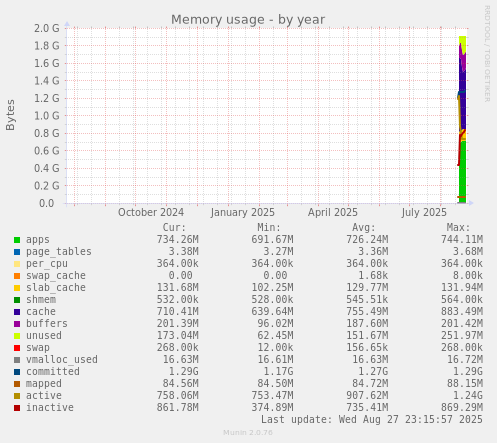Click the olive active legend swatch
Viewport: 497px width, 443px height.
coord(17,396)
